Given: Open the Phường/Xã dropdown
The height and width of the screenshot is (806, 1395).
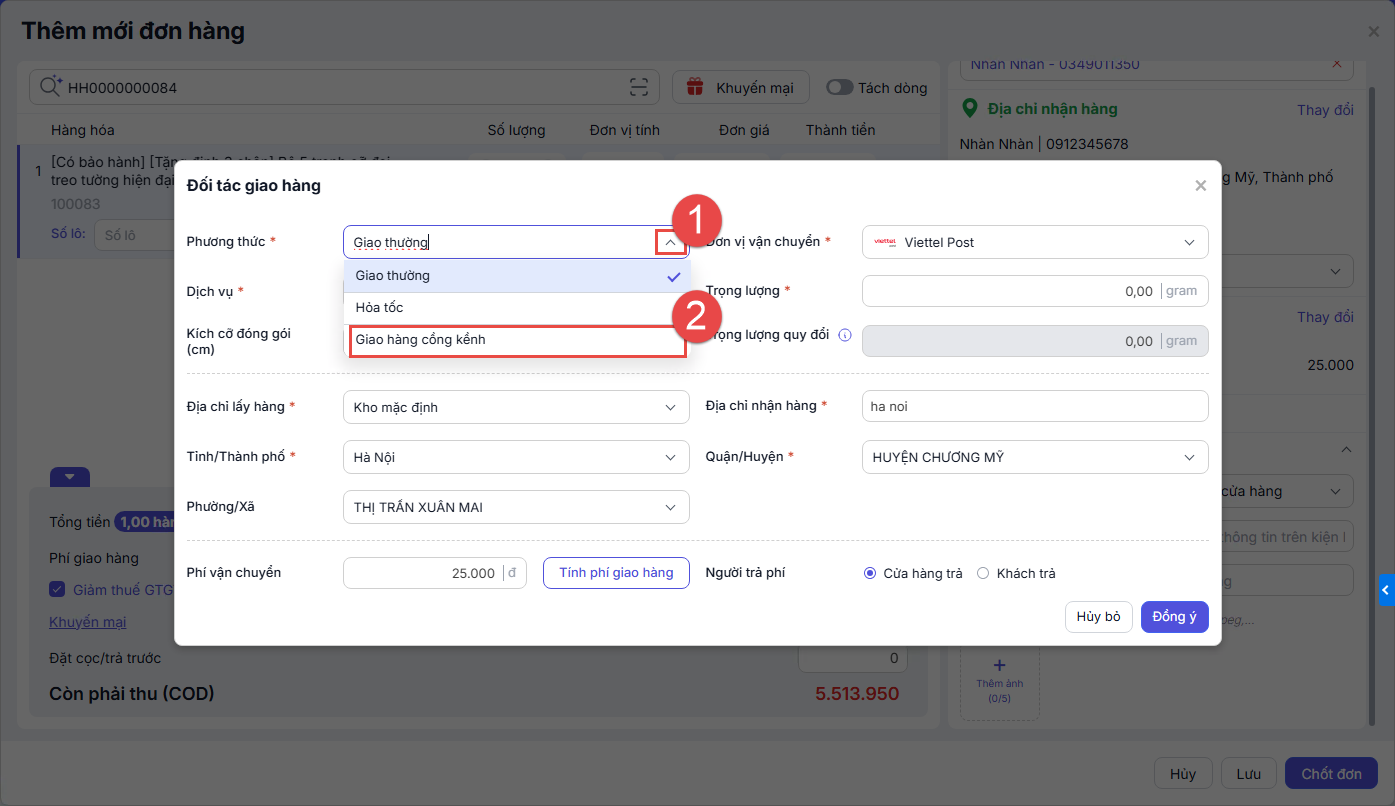Looking at the screenshot, I should [515, 507].
